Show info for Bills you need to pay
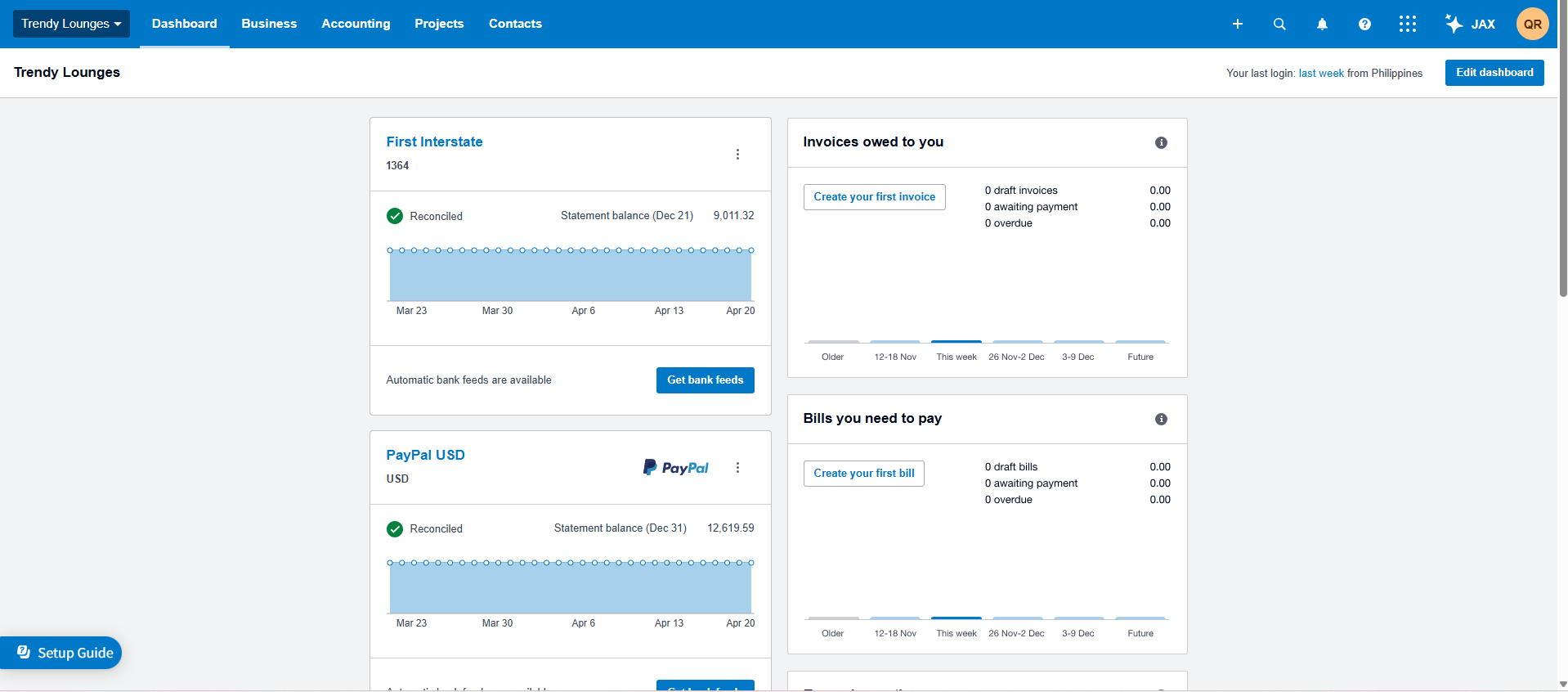 (x=1161, y=419)
